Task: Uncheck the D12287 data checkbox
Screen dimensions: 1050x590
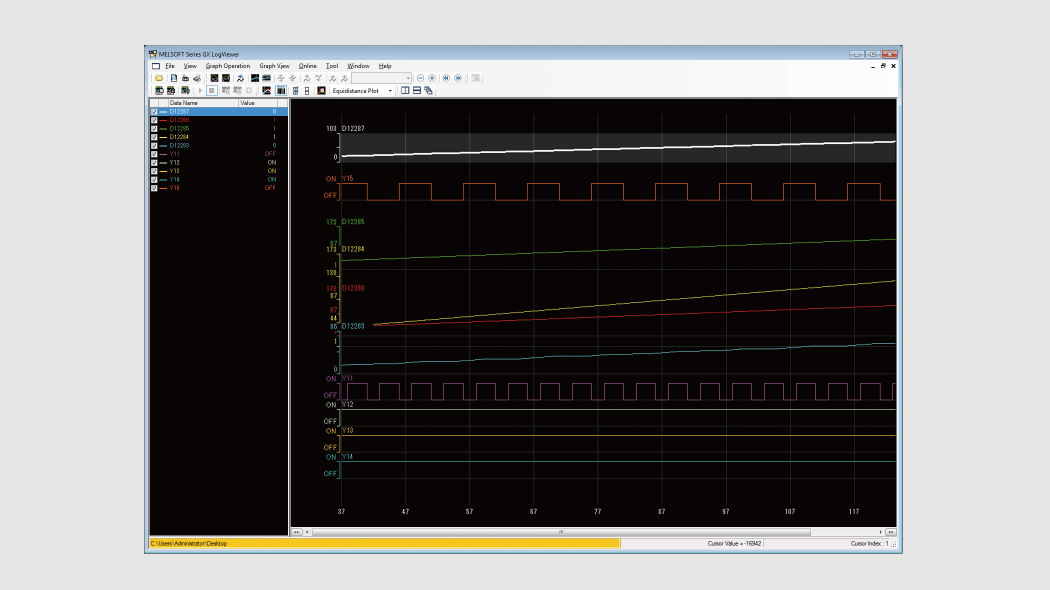Action: point(154,111)
